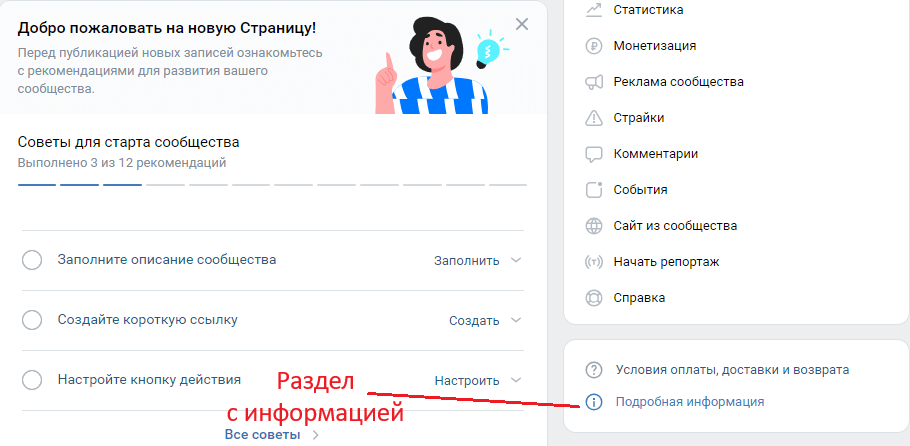The image size is (910, 446).
Task: Click the Начать репортаж broadcast icon
Action: (x=594, y=262)
